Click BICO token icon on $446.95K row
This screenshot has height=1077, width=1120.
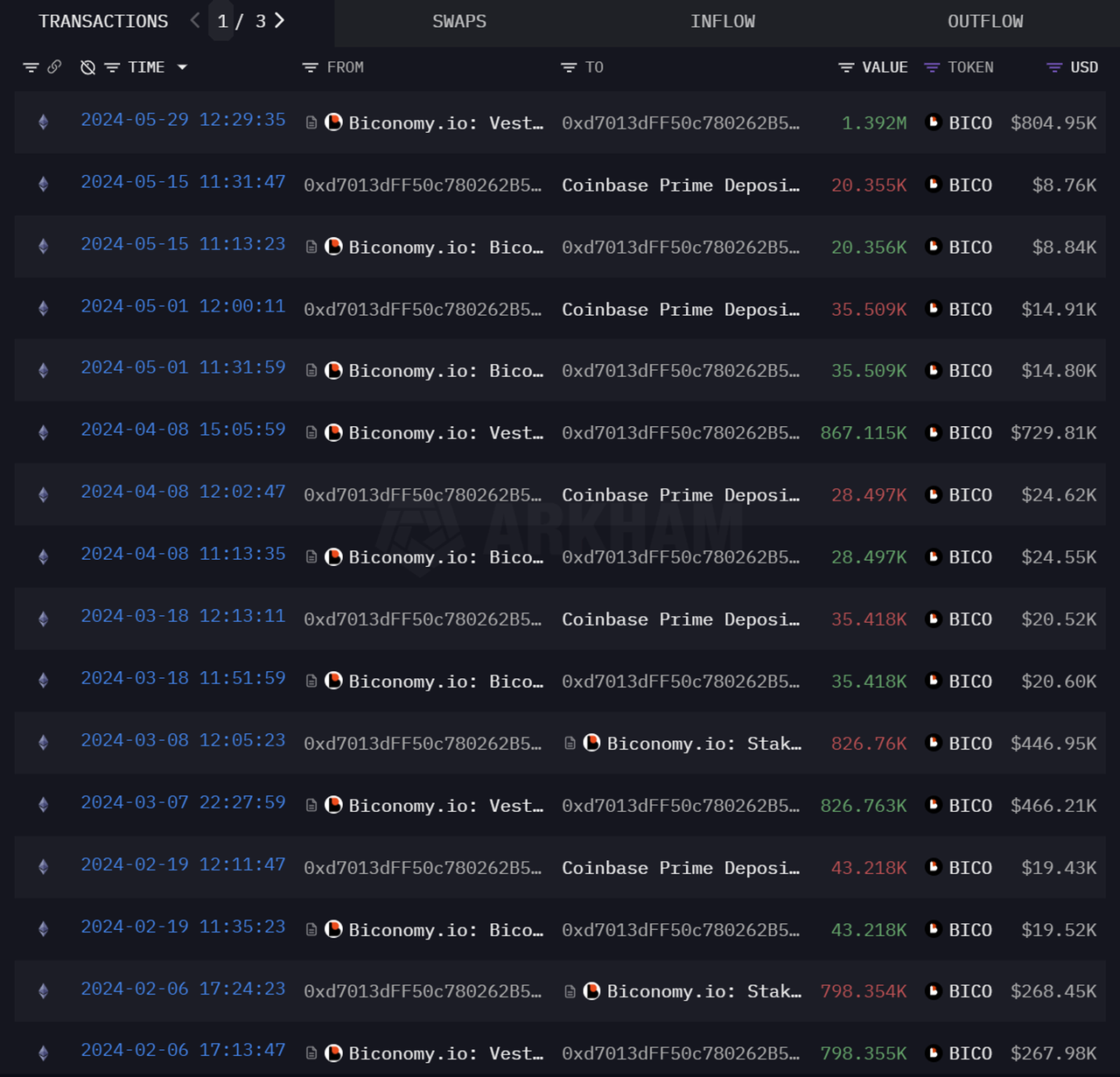933,743
